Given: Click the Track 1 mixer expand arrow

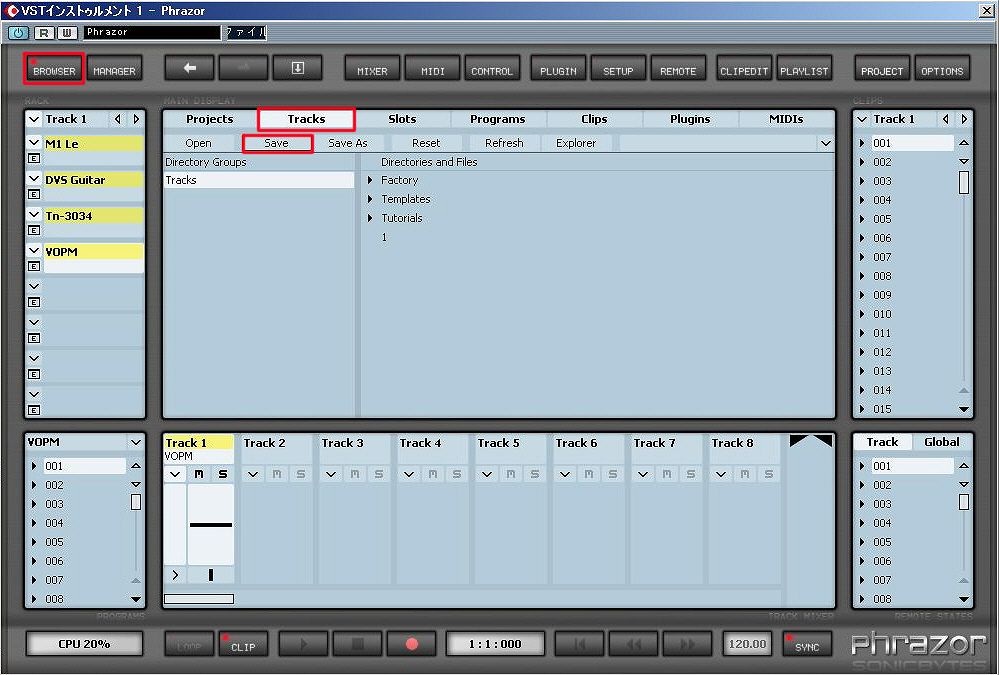Looking at the screenshot, I should (175, 575).
